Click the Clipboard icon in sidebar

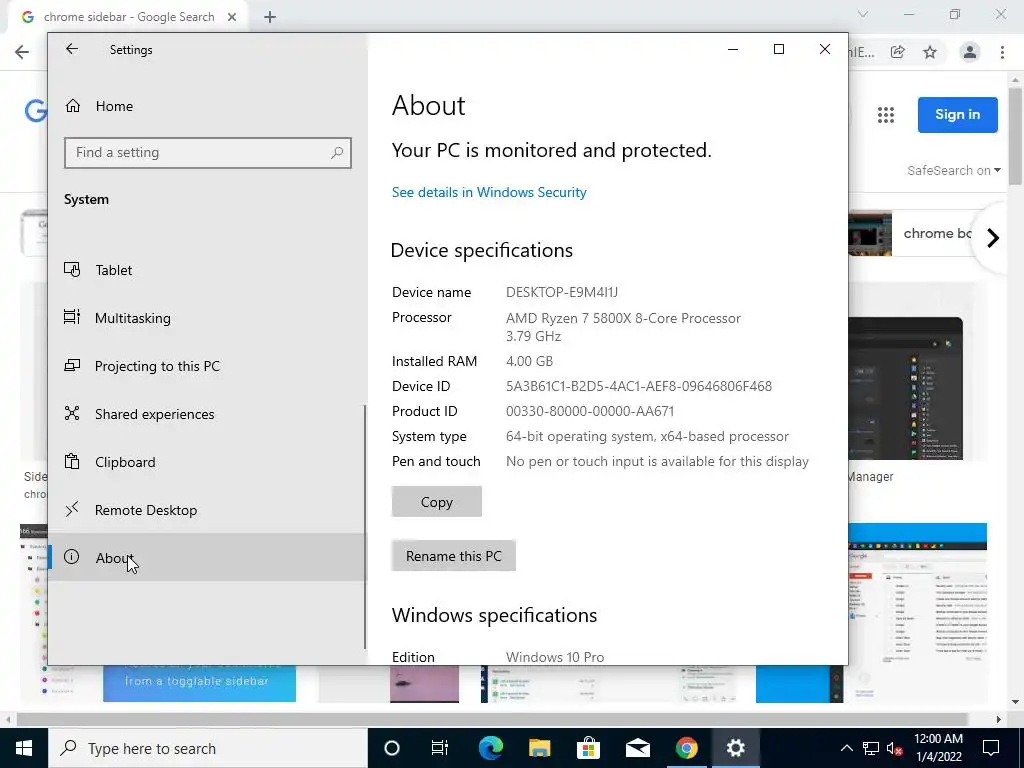[x=72, y=461]
